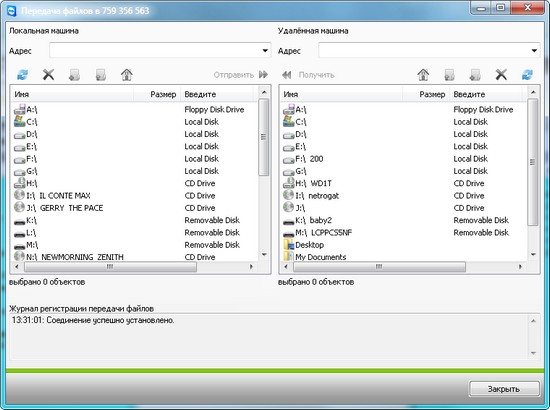Click the remote pane delete X icon
550x410 pixels.
click(x=501, y=75)
